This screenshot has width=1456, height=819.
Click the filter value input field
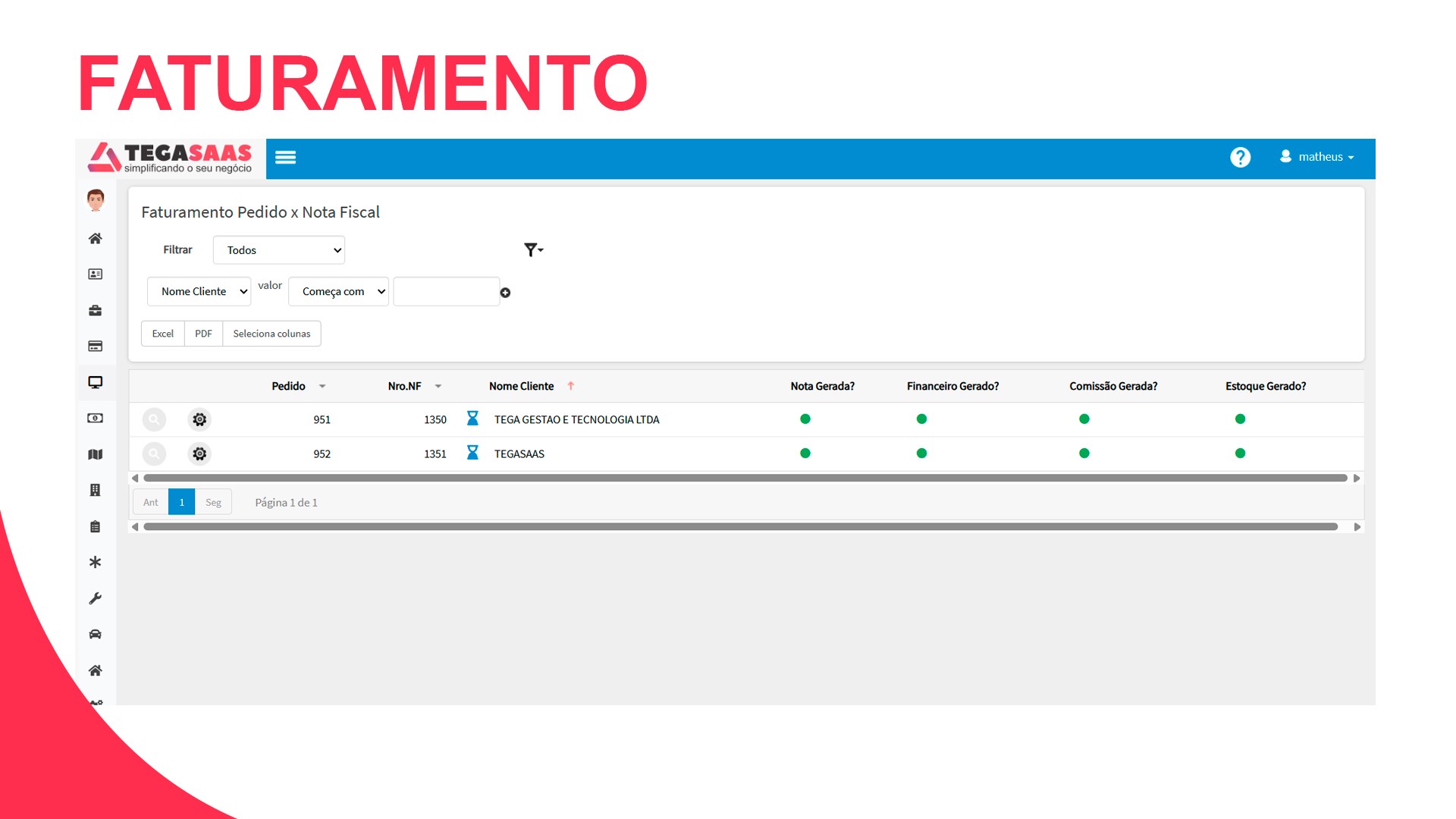click(x=447, y=291)
